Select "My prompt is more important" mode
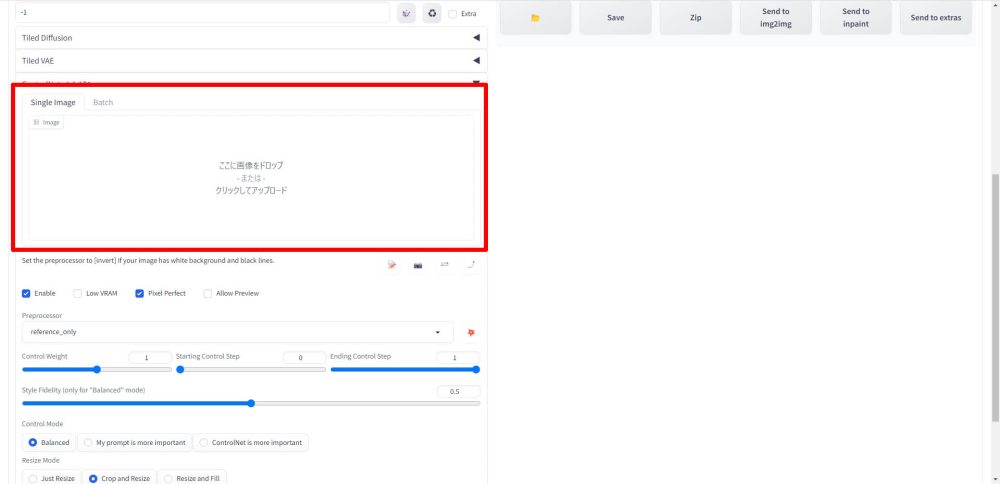Viewport: 1000px width, 484px height. pos(134,442)
